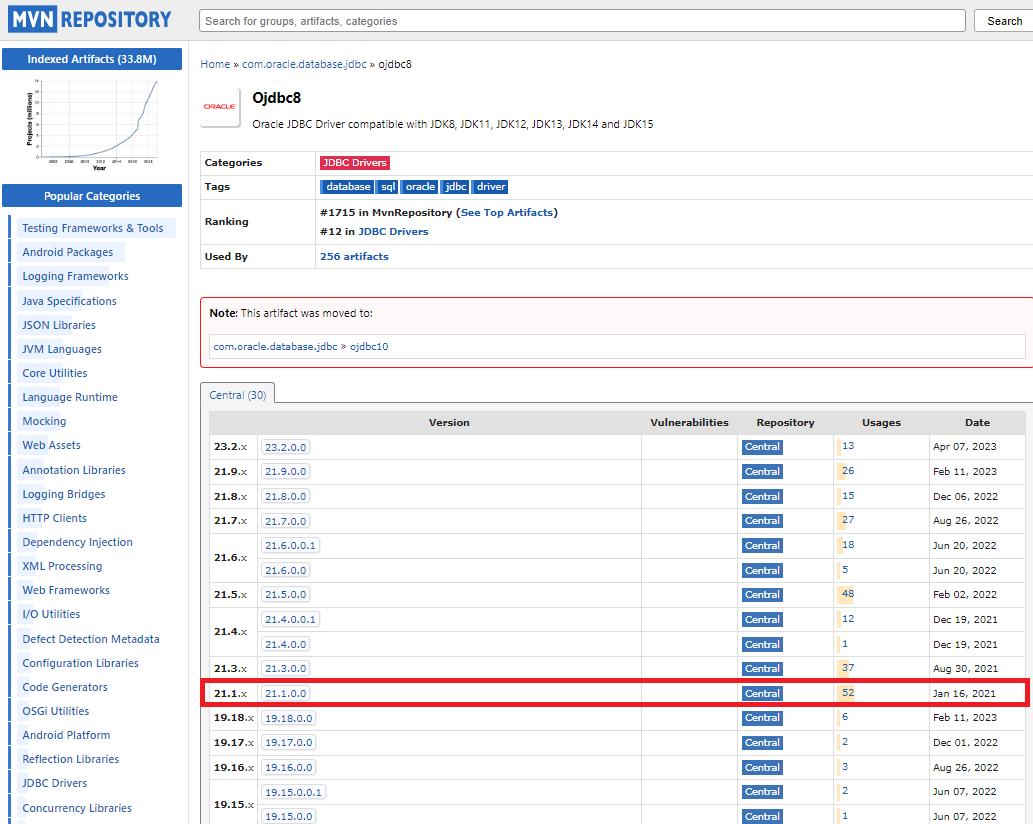Open XML Processing category
The image size is (1033, 824).
pos(62,566)
